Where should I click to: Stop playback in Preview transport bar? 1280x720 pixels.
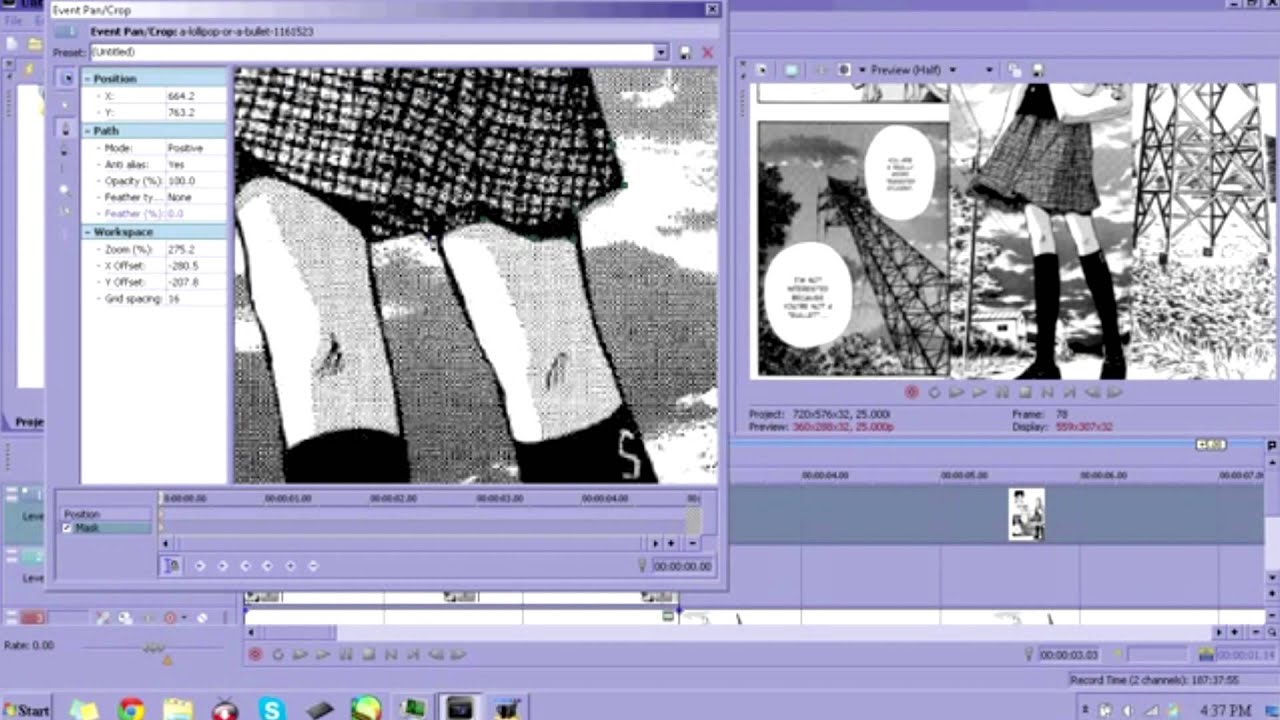pos(1025,393)
